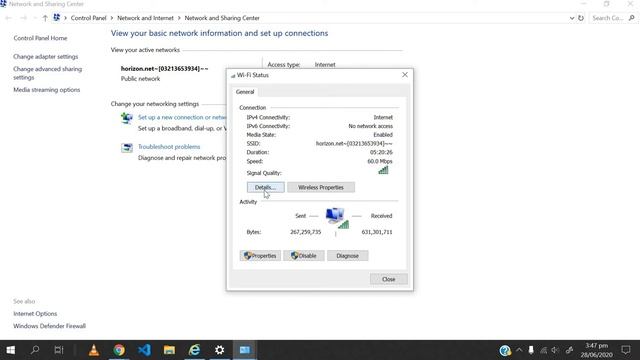Open Control Panel Home link
This screenshot has height=360, width=640.
pos(40,38)
